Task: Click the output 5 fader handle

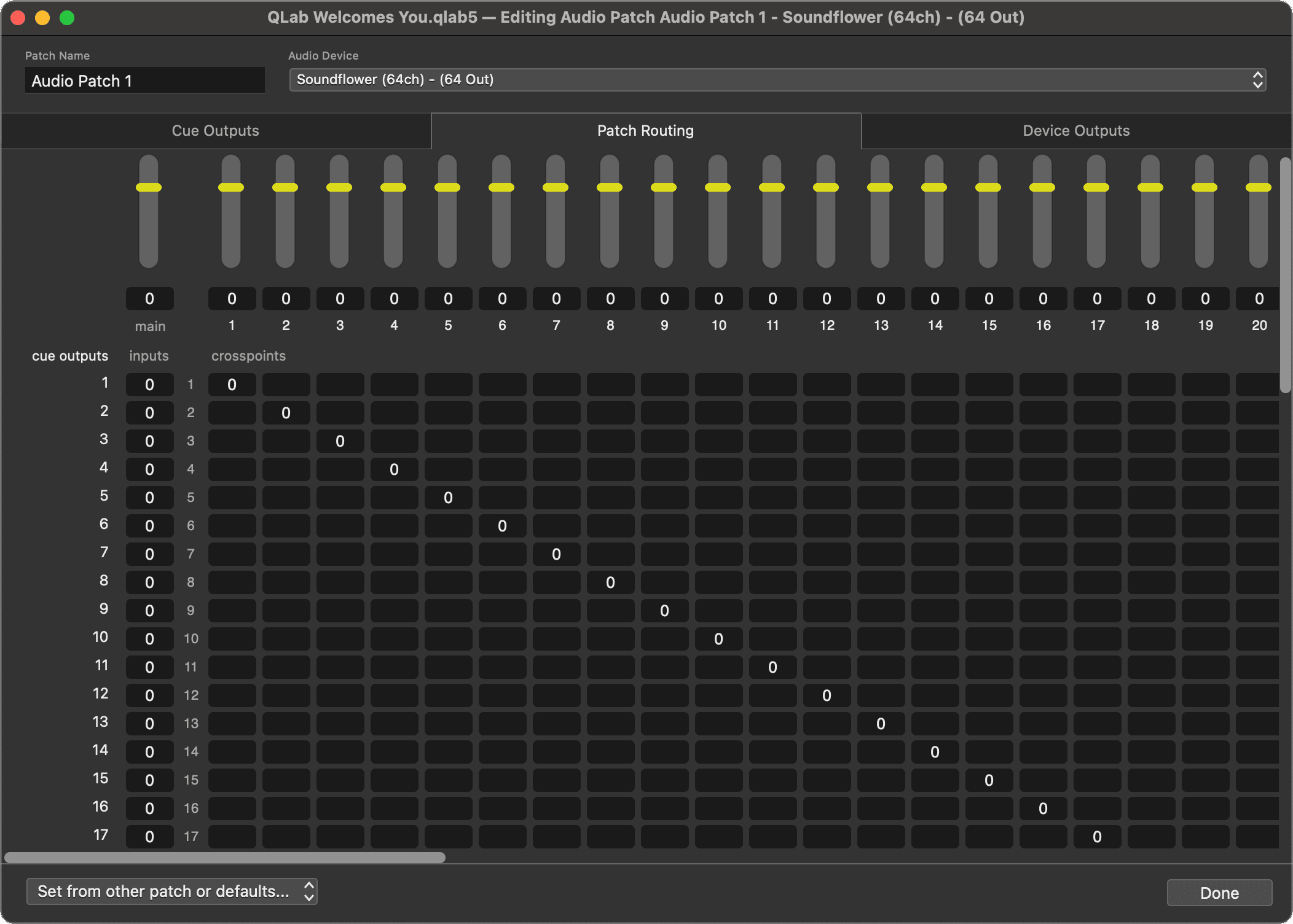Action: point(447,187)
